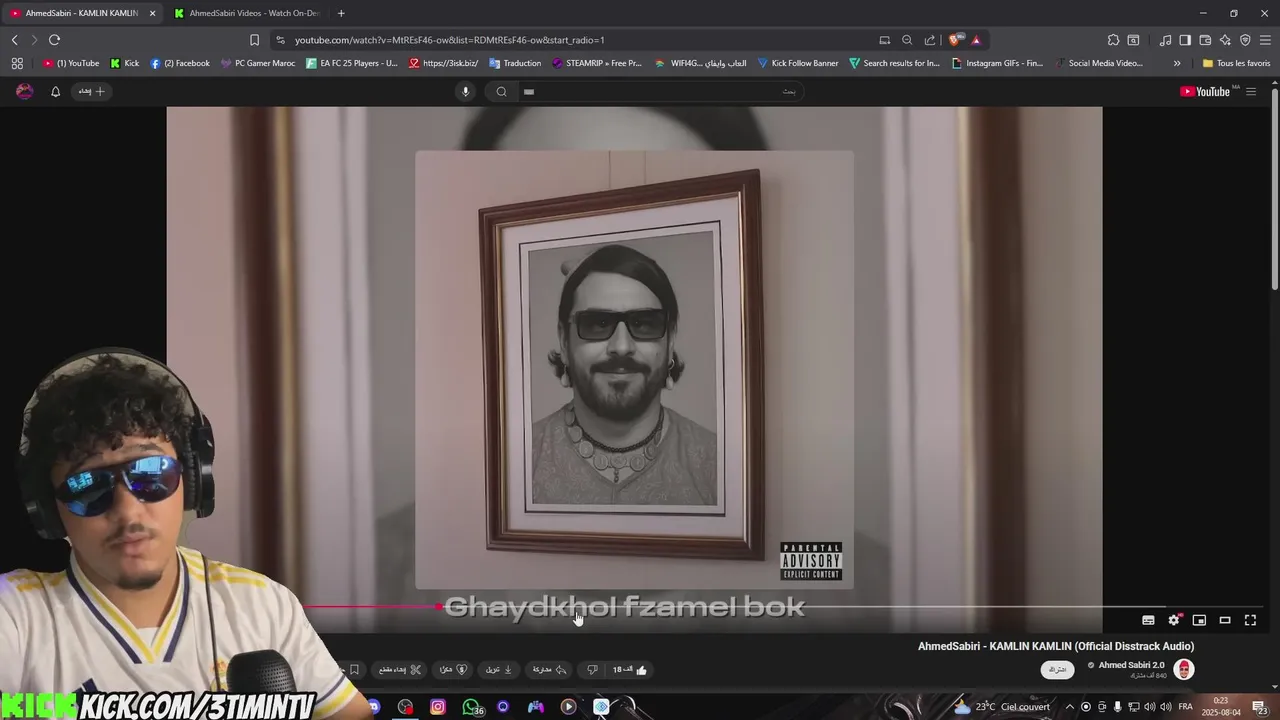Open the video player settings gear
This screenshot has width=1280, height=720.
(1174, 620)
